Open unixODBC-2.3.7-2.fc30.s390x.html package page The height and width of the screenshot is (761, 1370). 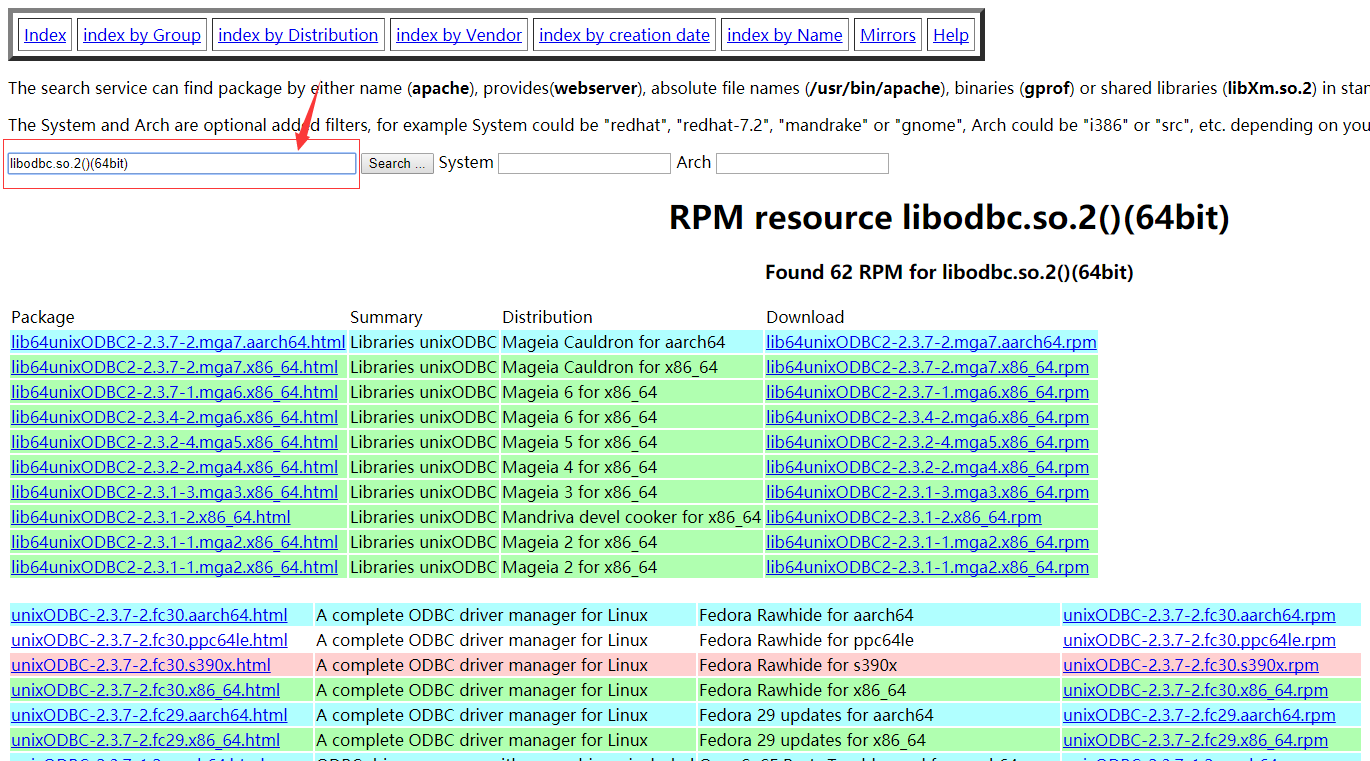[x=141, y=665]
